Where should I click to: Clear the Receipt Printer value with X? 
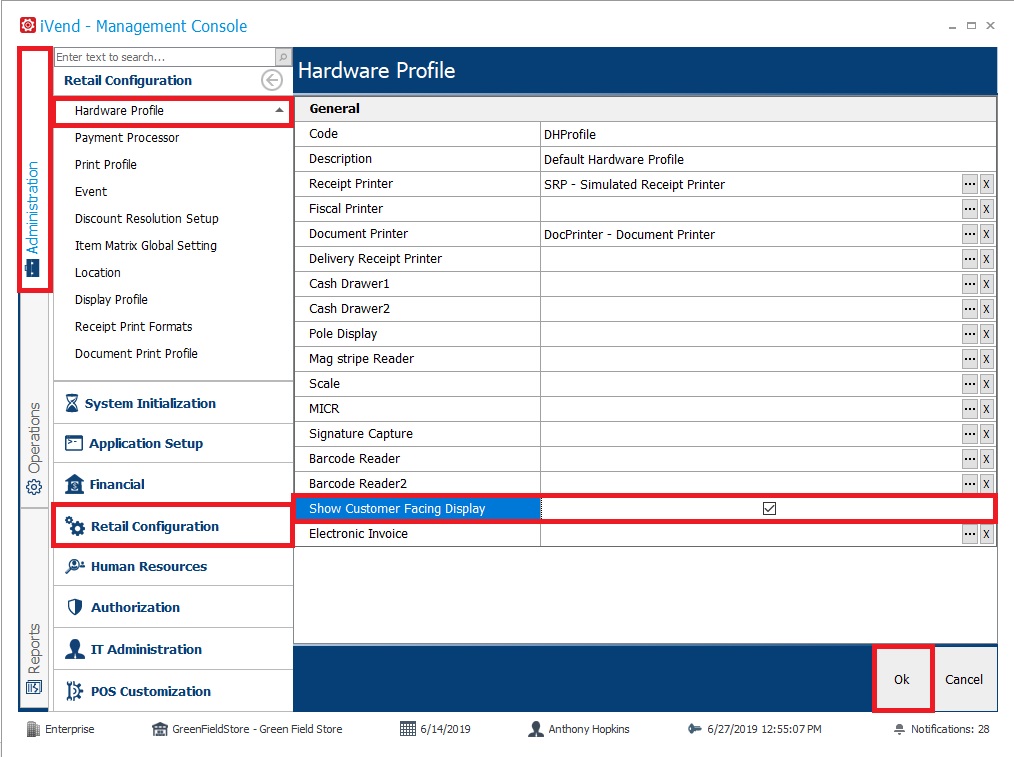[986, 184]
